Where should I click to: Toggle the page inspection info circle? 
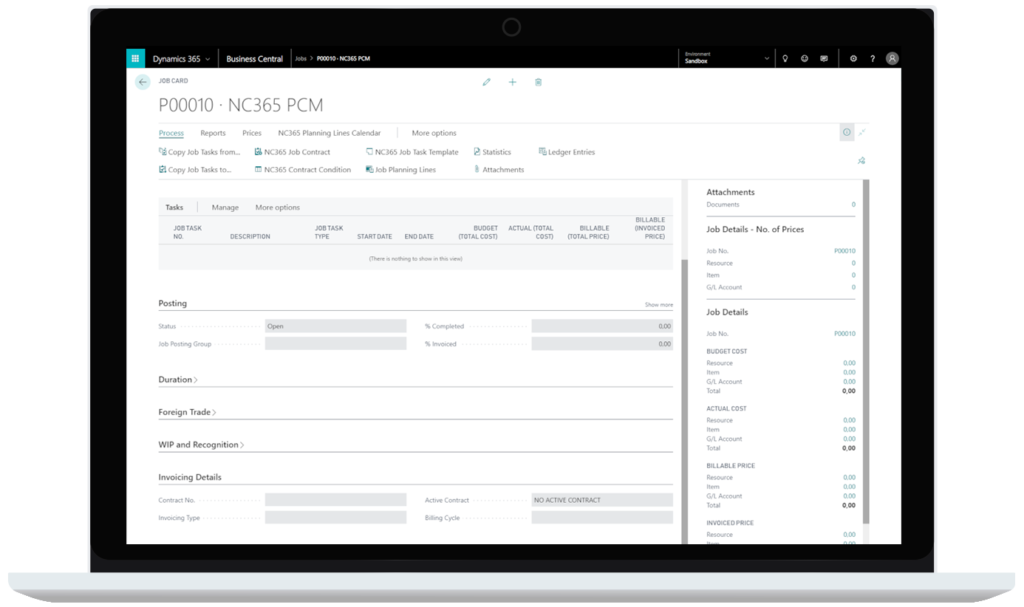pos(845,131)
